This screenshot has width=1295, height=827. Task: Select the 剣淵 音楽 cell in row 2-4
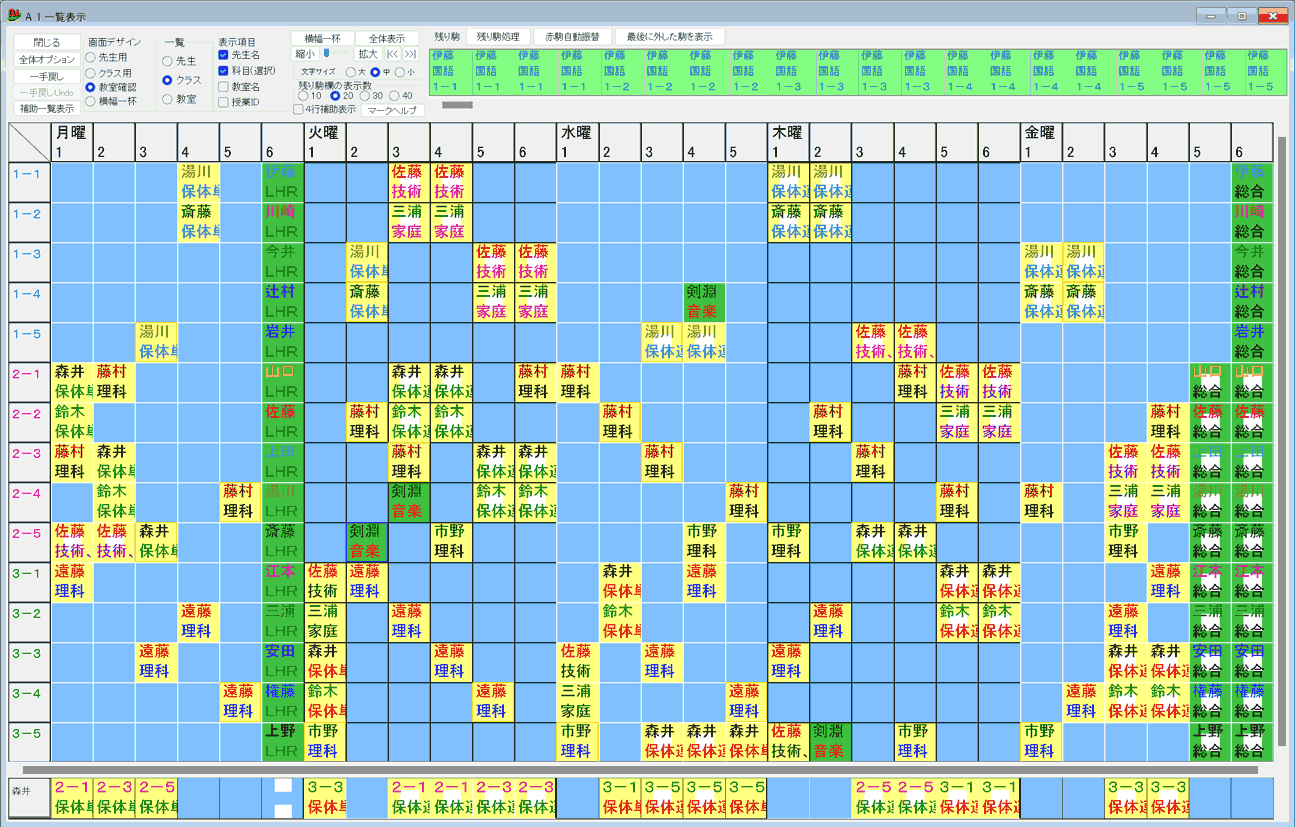(409, 502)
